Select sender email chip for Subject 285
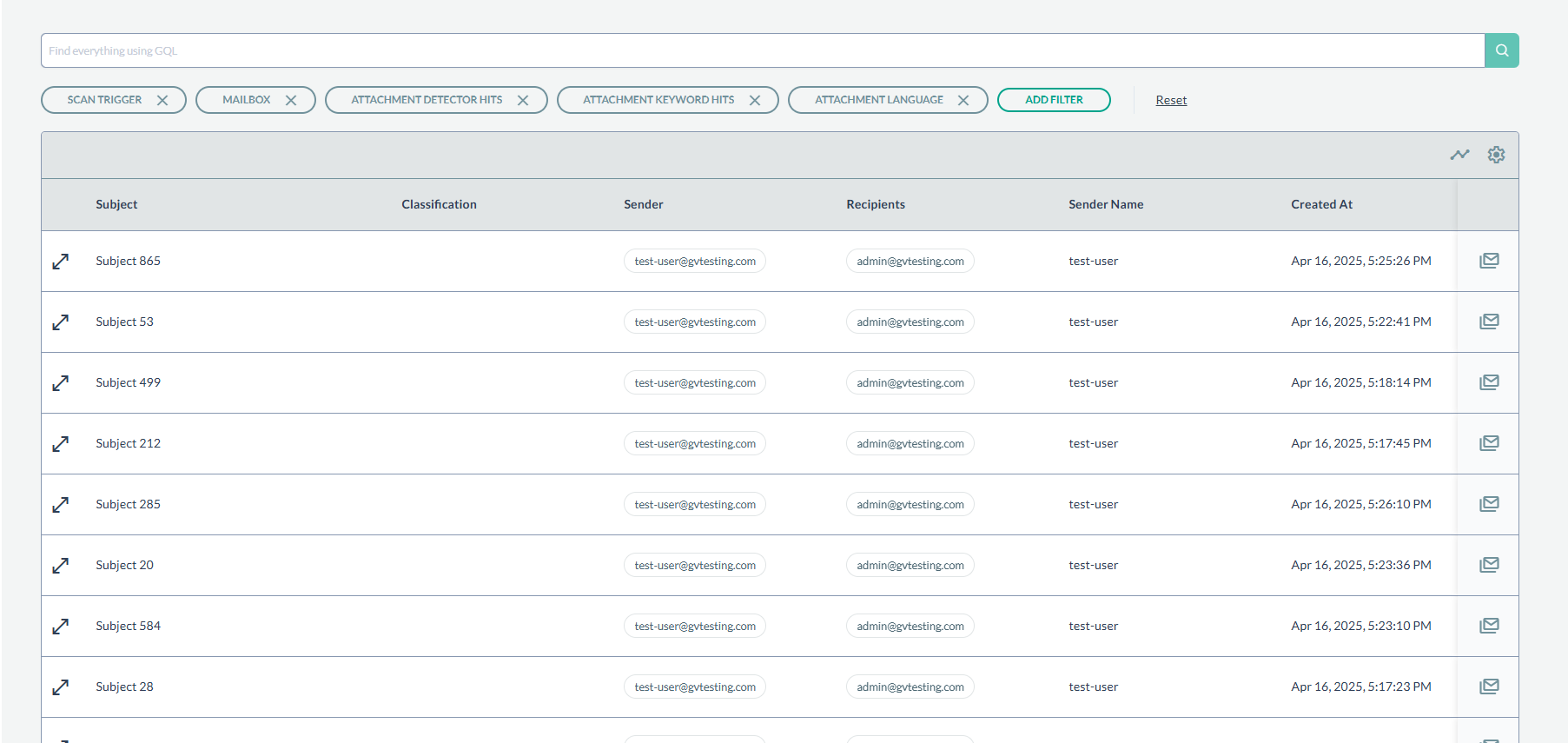The width and height of the screenshot is (1568, 743). tap(694, 504)
